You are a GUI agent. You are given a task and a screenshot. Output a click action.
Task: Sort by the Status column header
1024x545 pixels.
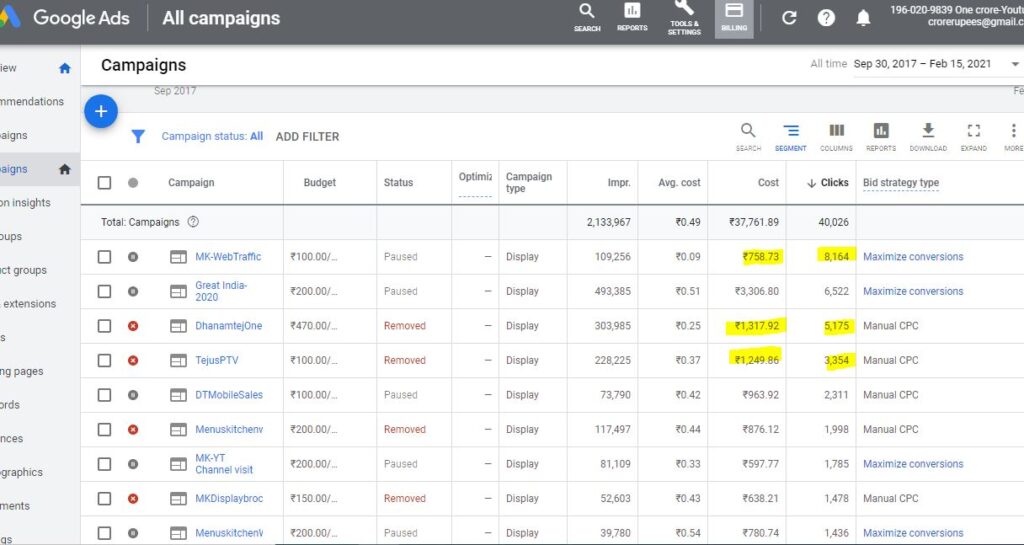(398, 183)
